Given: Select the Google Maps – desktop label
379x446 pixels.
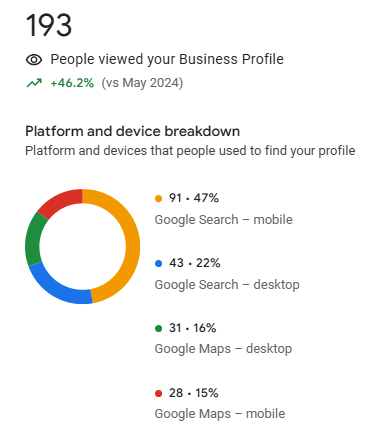Looking at the screenshot, I should pos(223,349).
